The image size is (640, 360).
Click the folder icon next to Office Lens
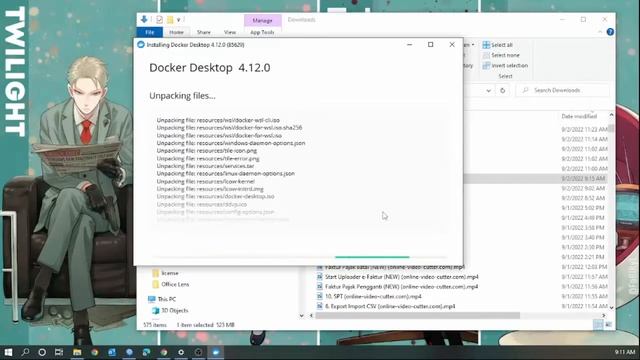pyautogui.click(x=155, y=284)
